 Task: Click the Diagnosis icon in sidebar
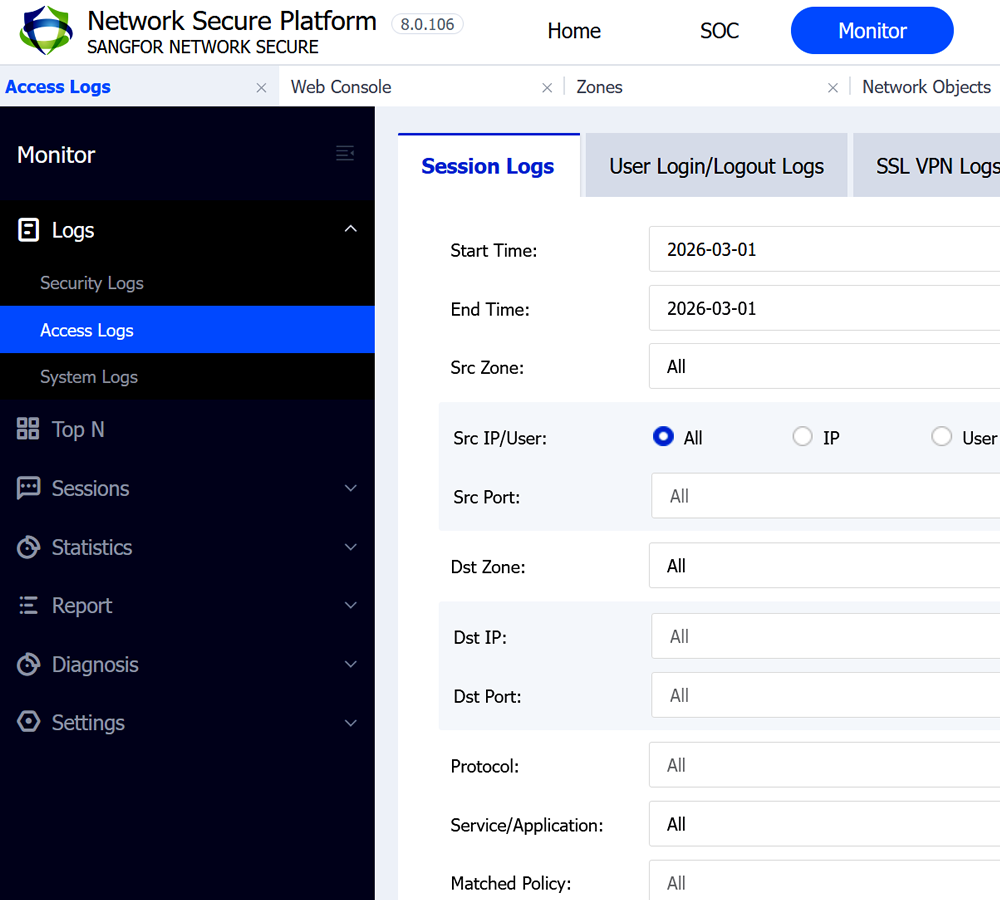coord(29,664)
